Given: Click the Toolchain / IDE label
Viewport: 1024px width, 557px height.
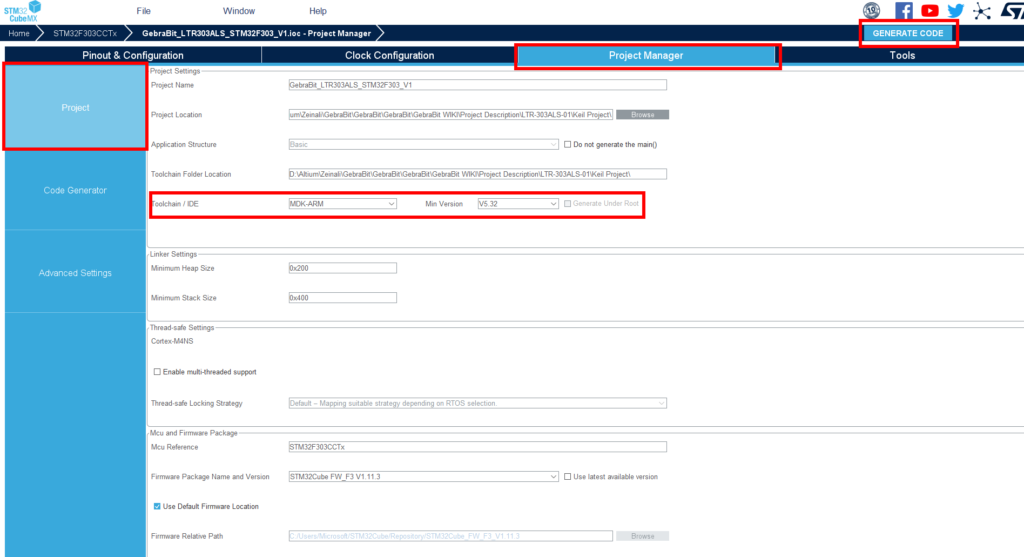Looking at the screenshot, I should click(174, 204).
